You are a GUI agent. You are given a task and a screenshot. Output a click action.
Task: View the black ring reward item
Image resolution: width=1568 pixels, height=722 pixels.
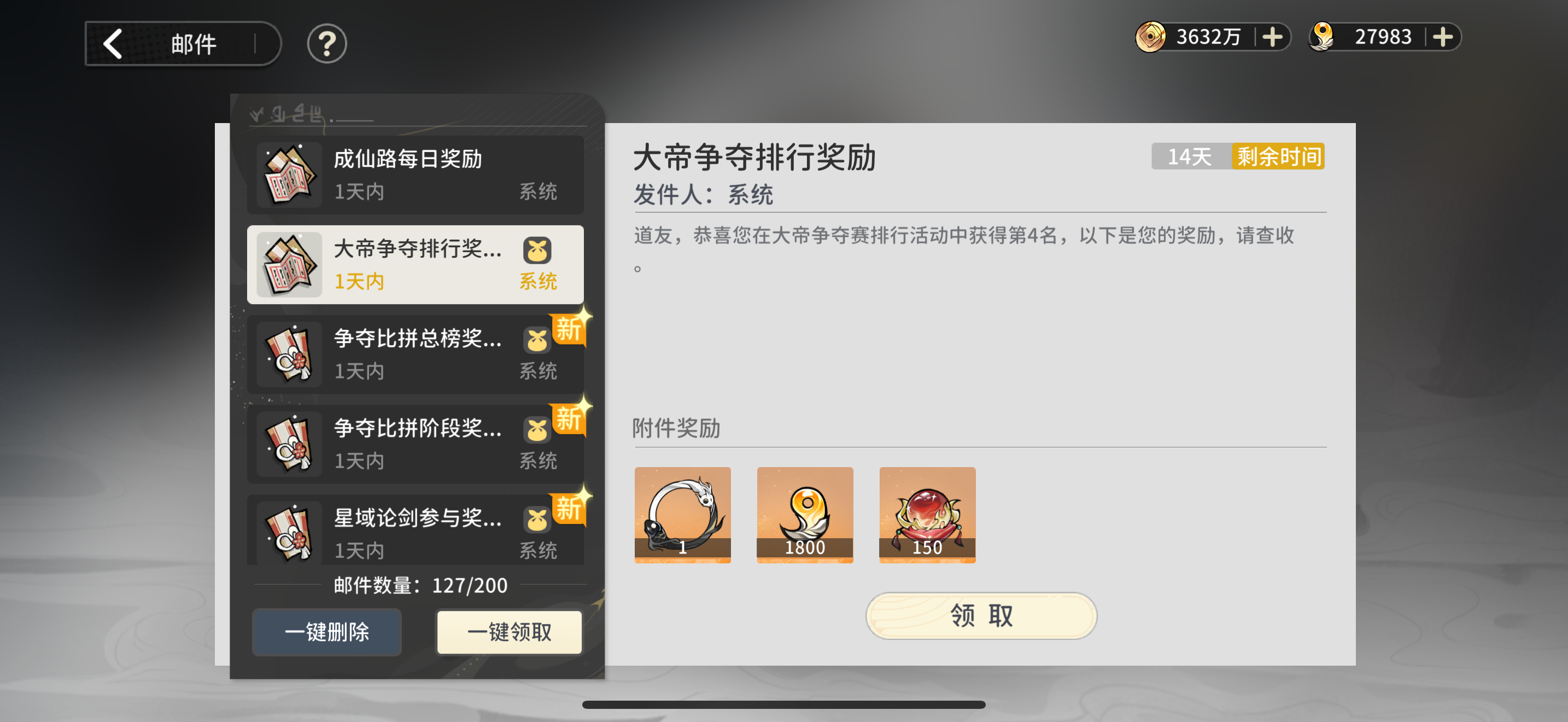682,515
